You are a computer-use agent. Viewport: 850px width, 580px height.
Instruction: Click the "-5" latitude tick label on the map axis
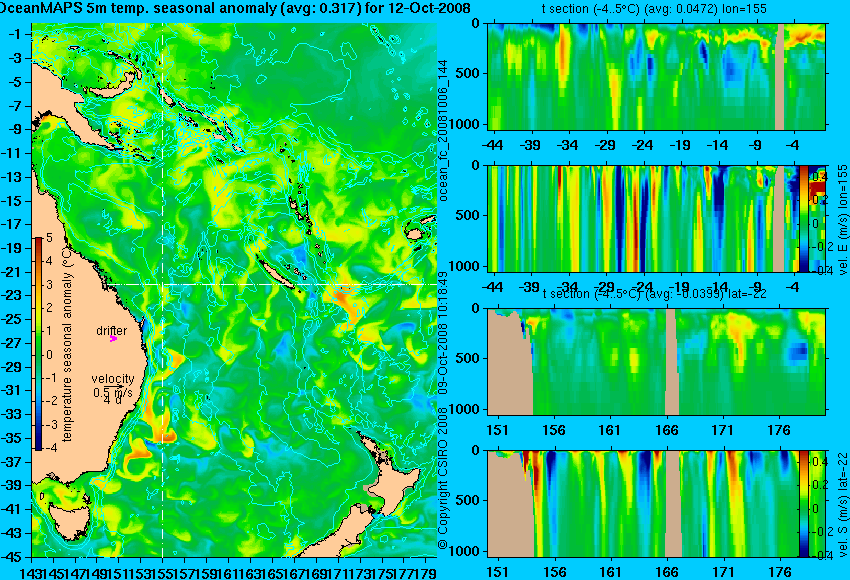tap(16, 82)
